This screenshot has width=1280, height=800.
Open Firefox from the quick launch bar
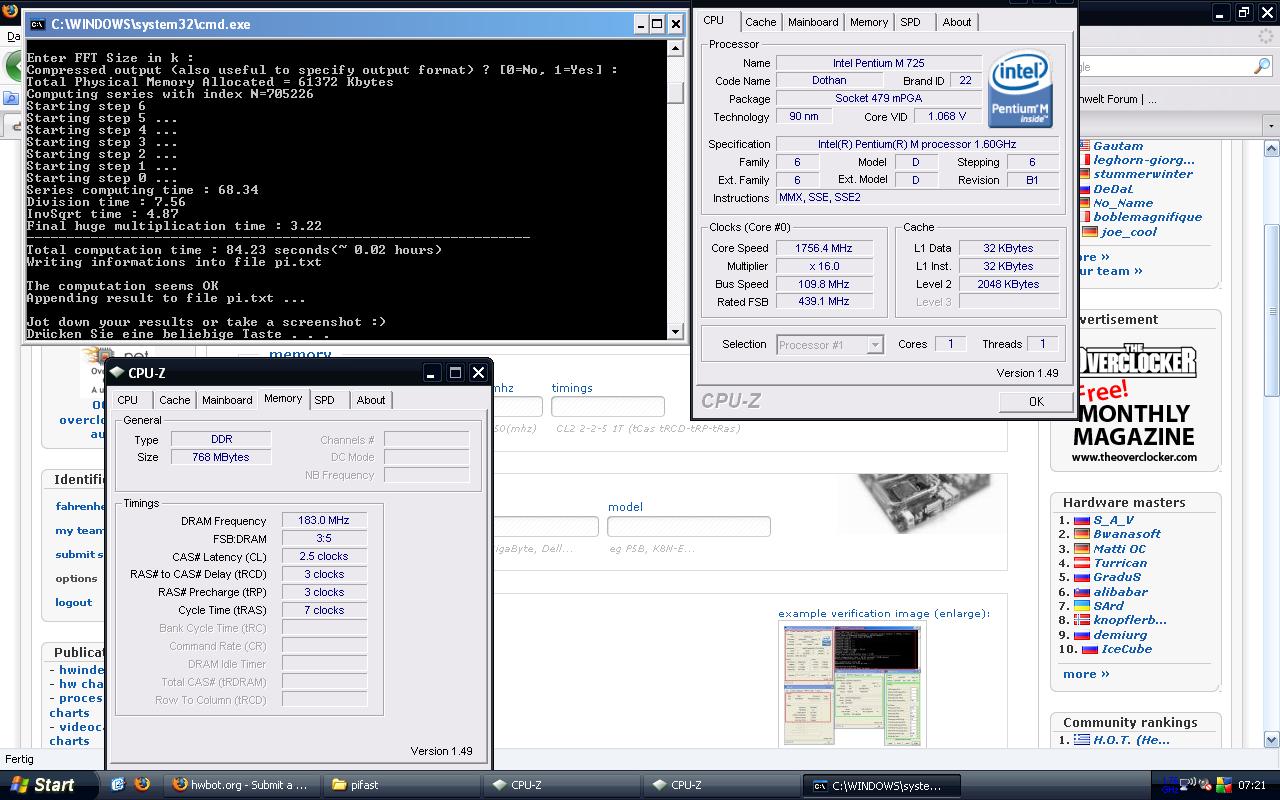pos(141,785)
